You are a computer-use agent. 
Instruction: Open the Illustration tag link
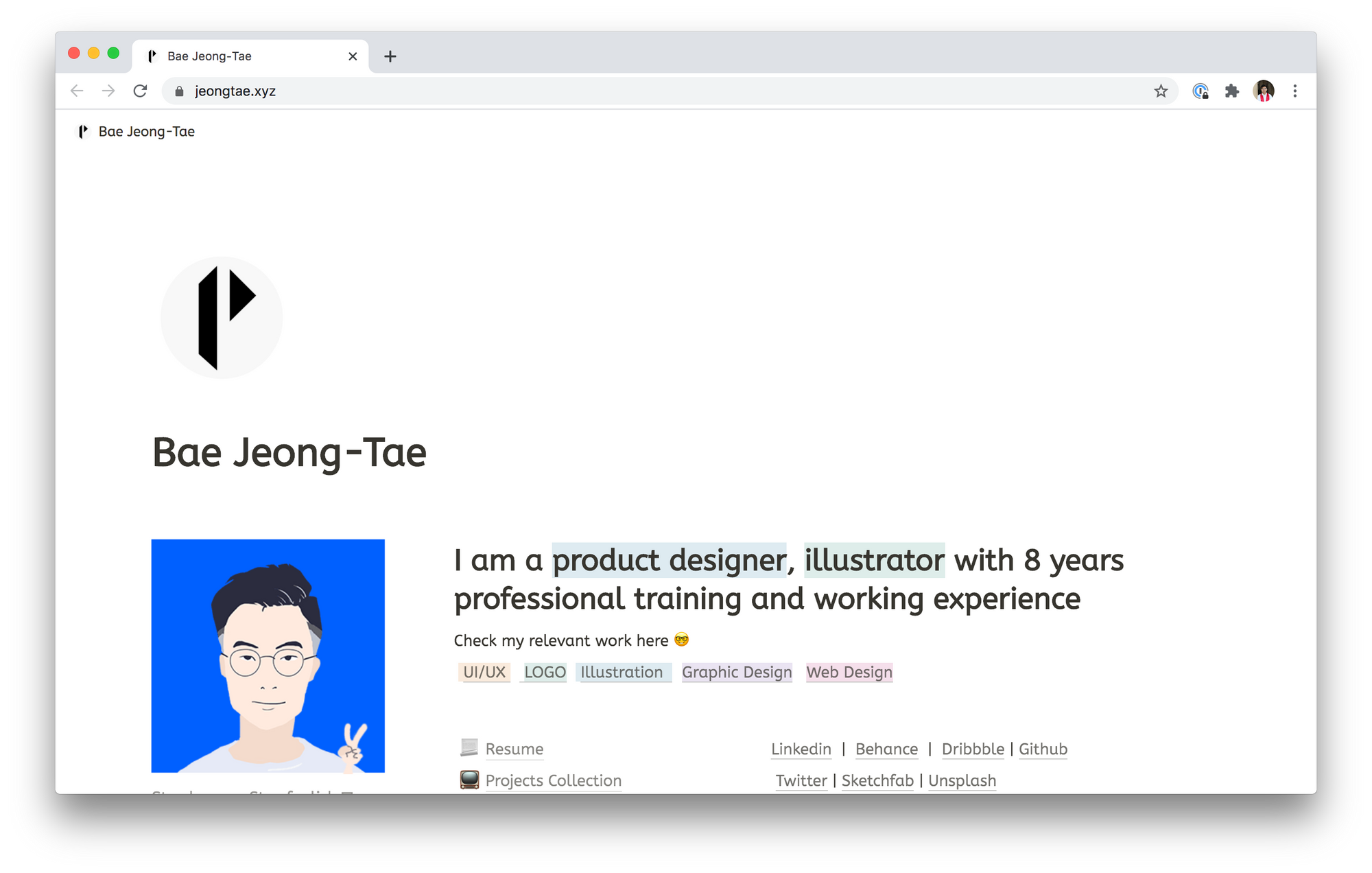coord(622,672)
